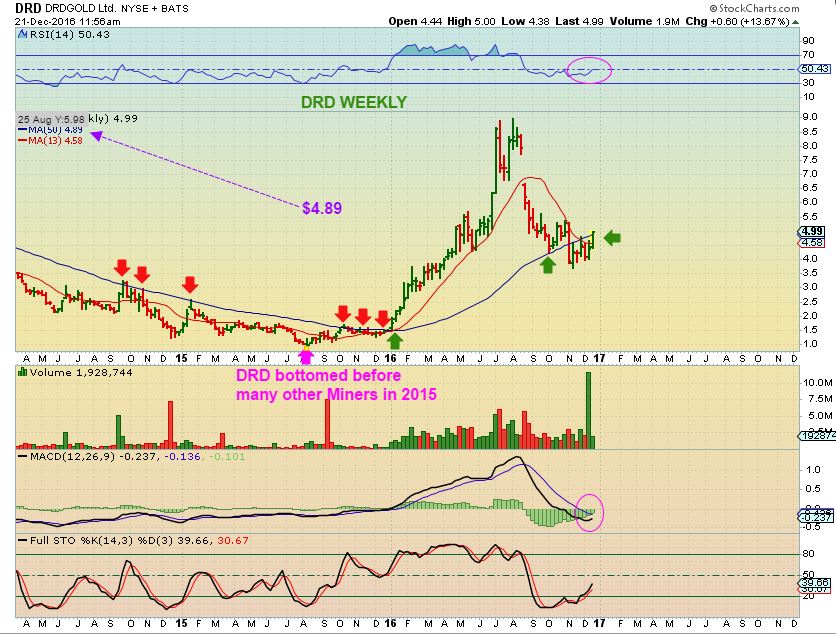
Task: Click the green -0.101 MACD histogram value
Action: point(227,456)
